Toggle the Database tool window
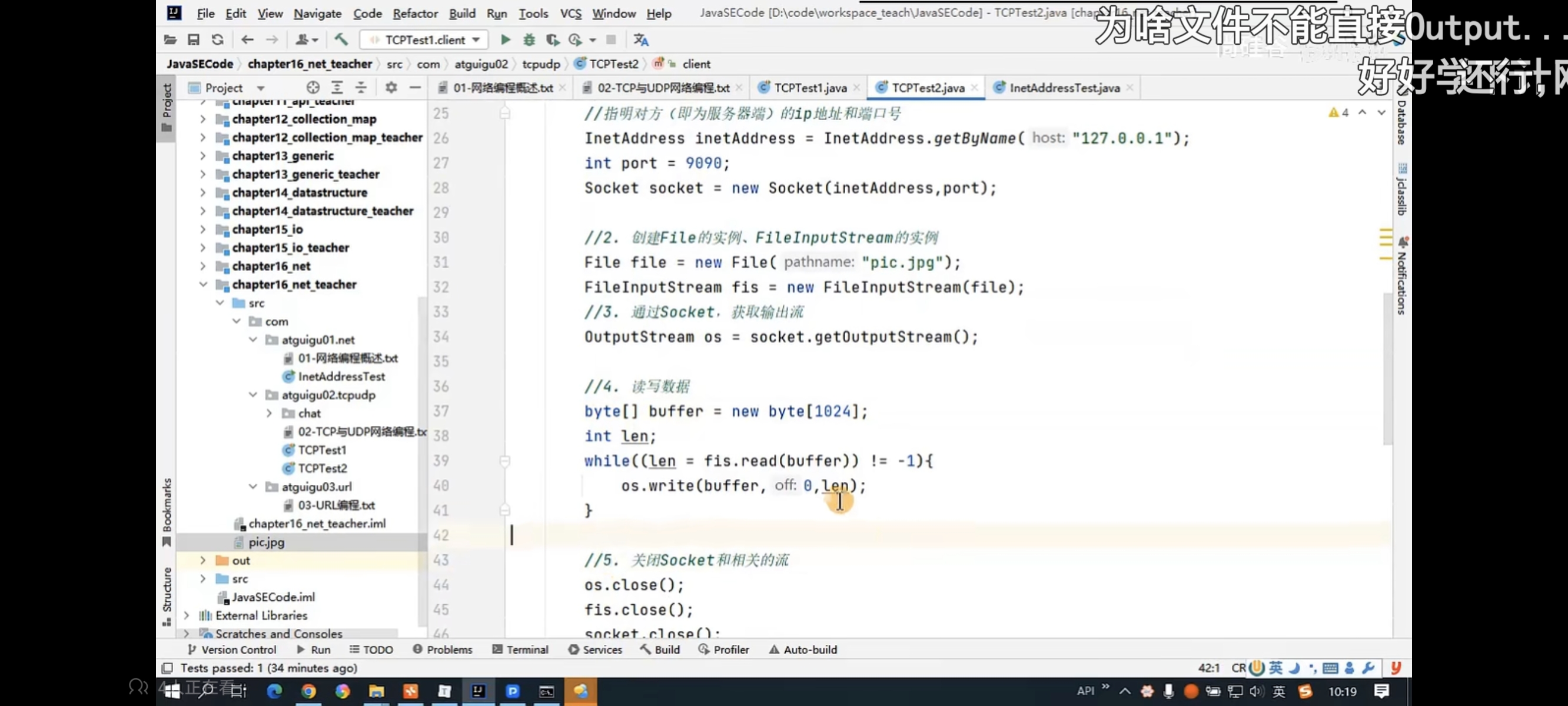The height and width of the screenshot is (706, 1568). (x=1401, y=122)
